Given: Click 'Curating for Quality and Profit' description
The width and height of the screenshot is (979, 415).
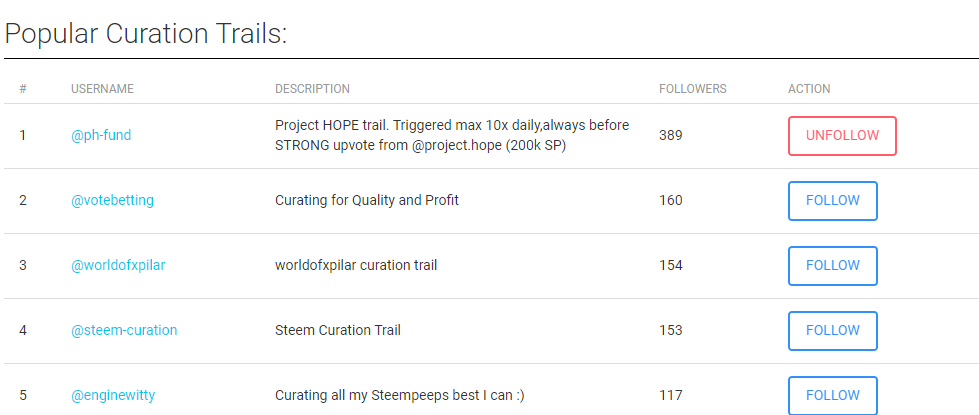Looking at the screenshot, I should point(367,201).
